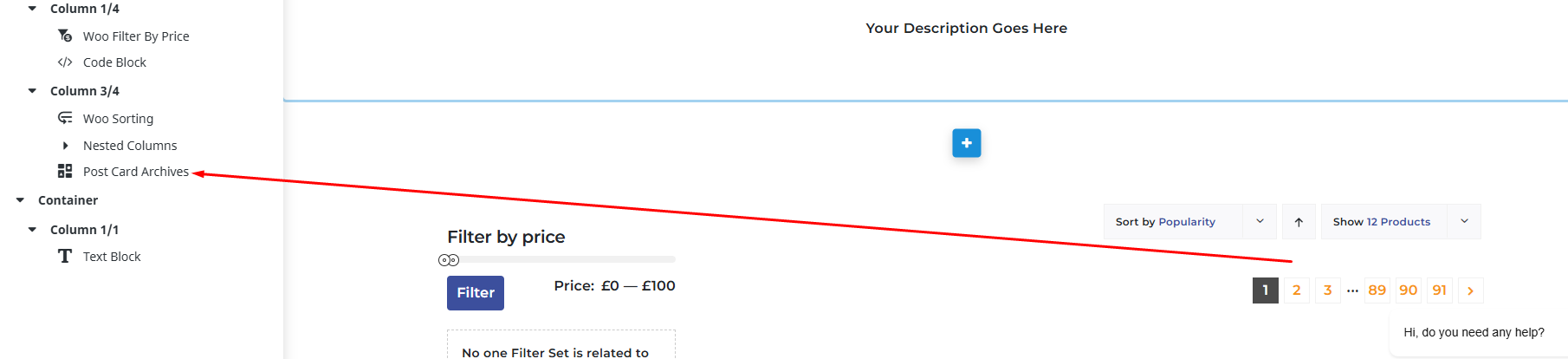Collapse the Column 3/4 tree node
Viewport: 1568px width, 359px height.
(32, 91)
